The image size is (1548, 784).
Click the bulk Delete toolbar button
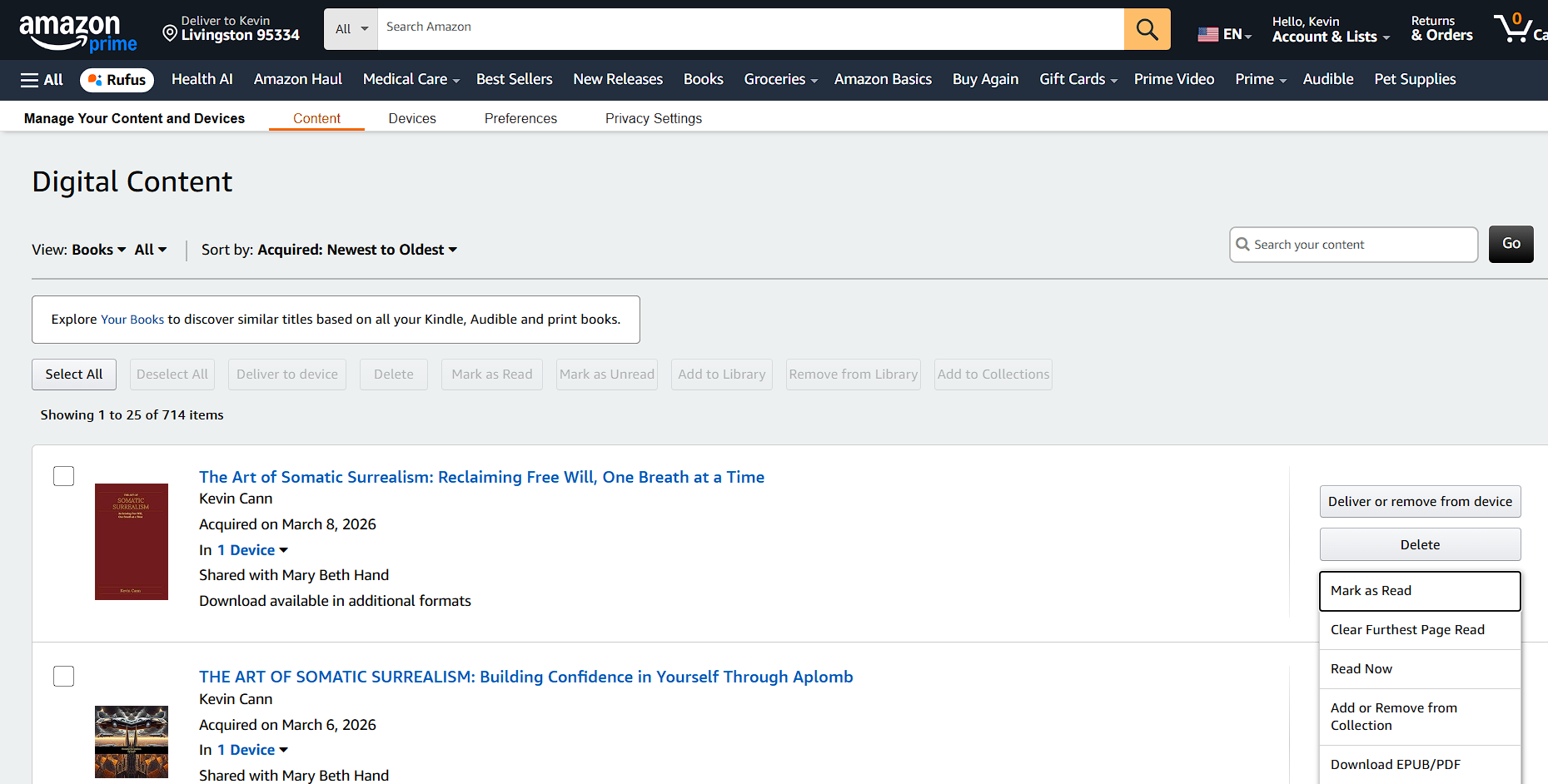tap(394, 375)
